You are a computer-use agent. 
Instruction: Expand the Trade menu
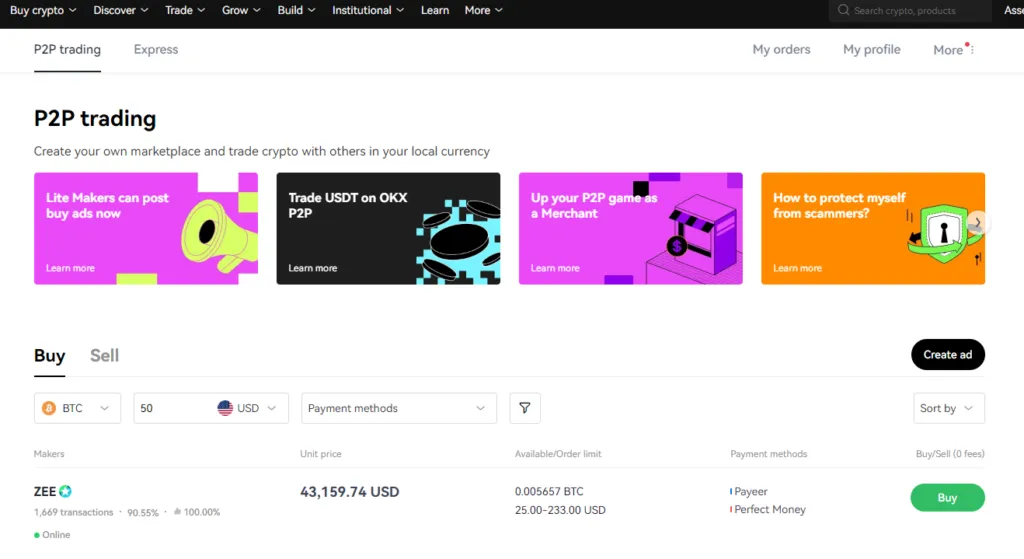pos(185,10)
